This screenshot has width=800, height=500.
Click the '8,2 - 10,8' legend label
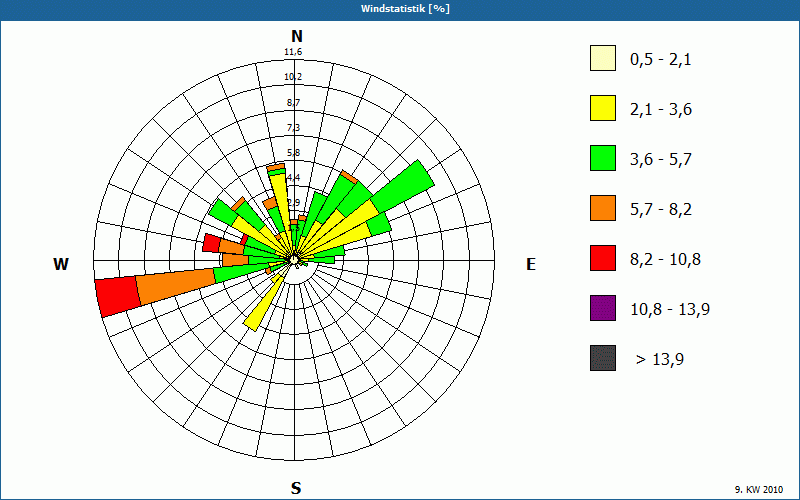[665, 260]
